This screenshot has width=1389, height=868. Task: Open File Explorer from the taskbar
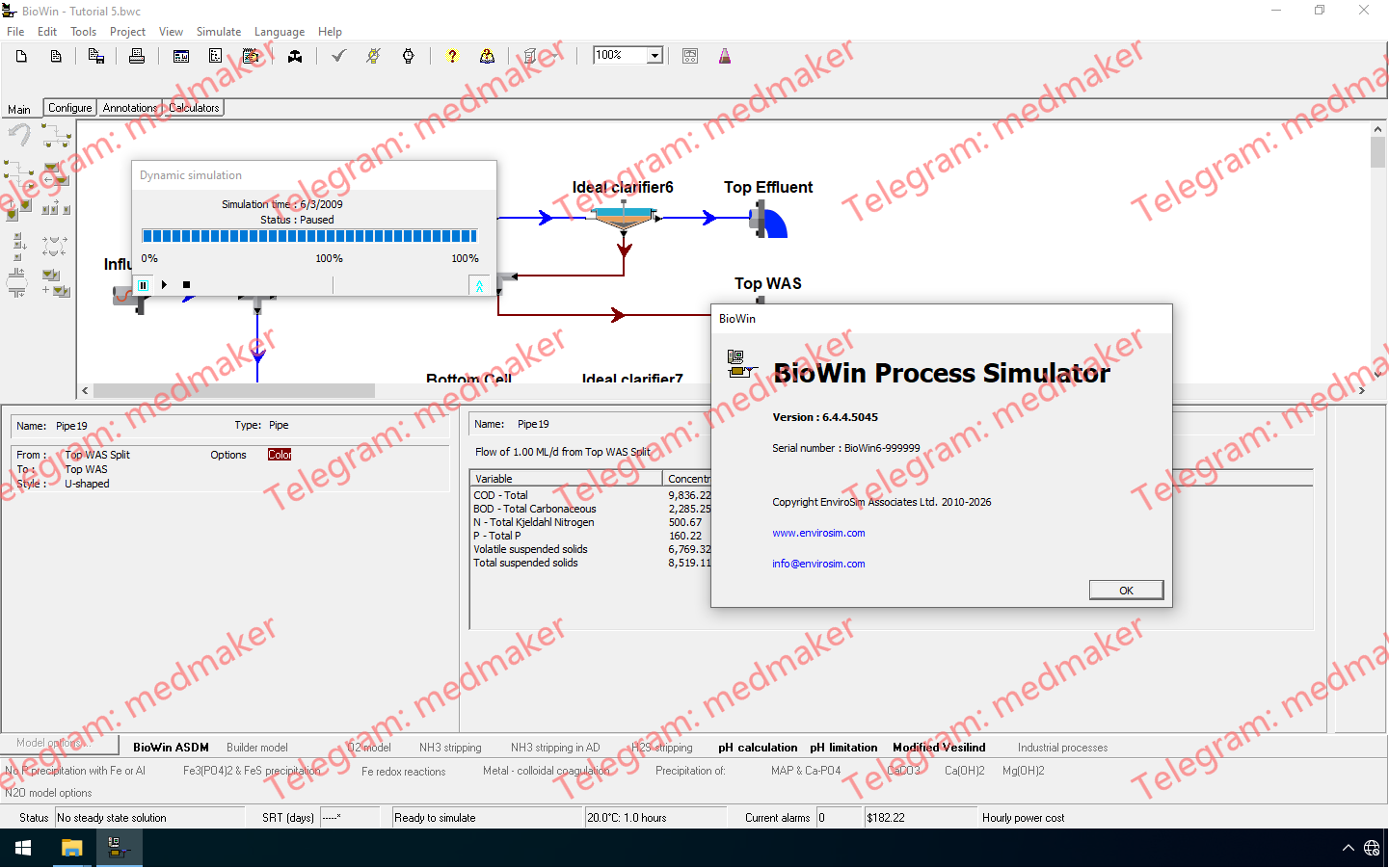coord(71,849)
